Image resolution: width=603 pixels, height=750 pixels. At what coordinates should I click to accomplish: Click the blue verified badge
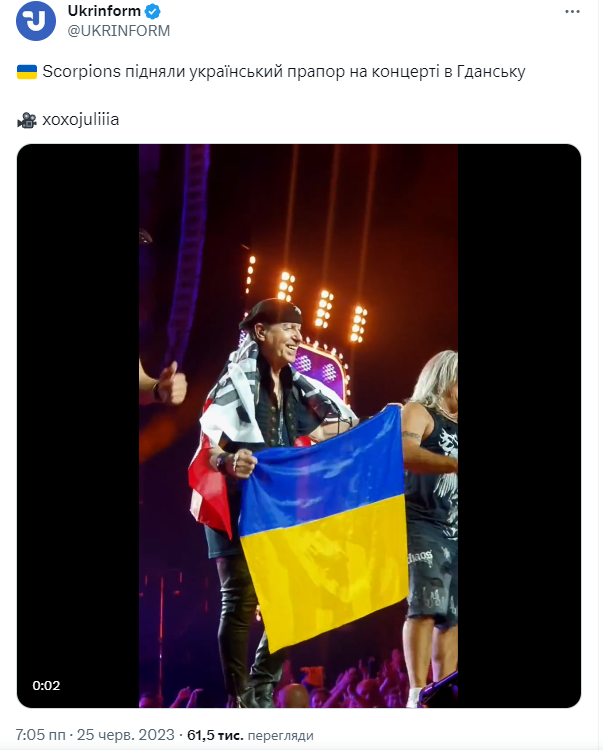pos(153,11)
